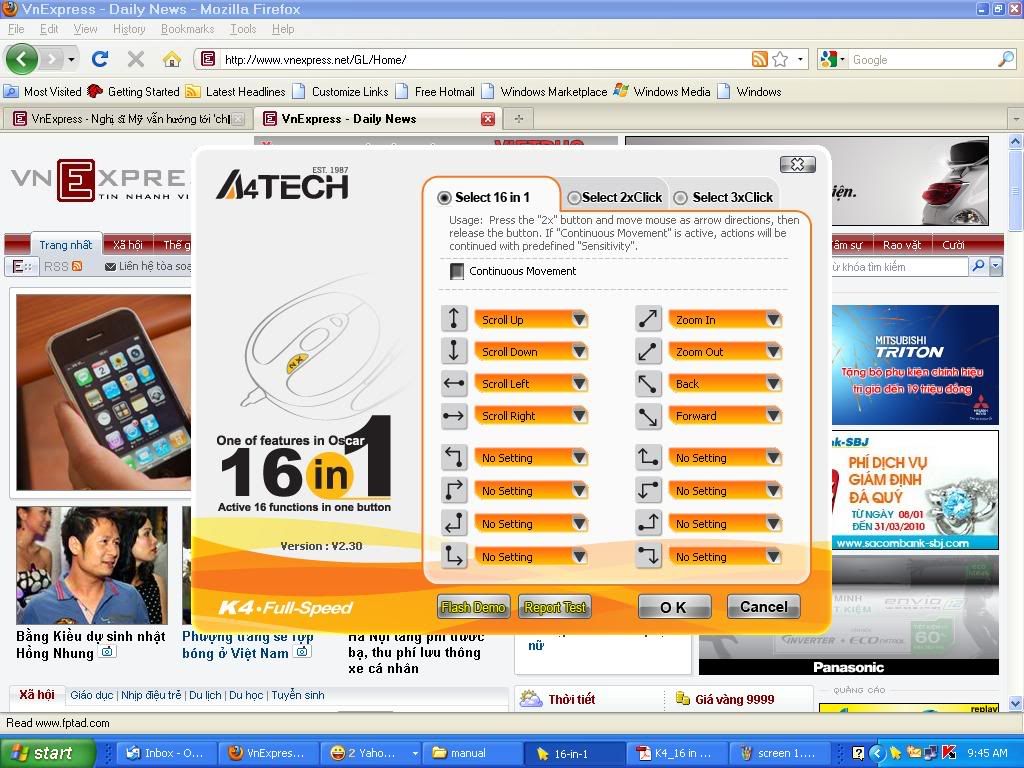Click the help question mark tray icon
The image size is (1024, 768).
click(x=859, y=752)
